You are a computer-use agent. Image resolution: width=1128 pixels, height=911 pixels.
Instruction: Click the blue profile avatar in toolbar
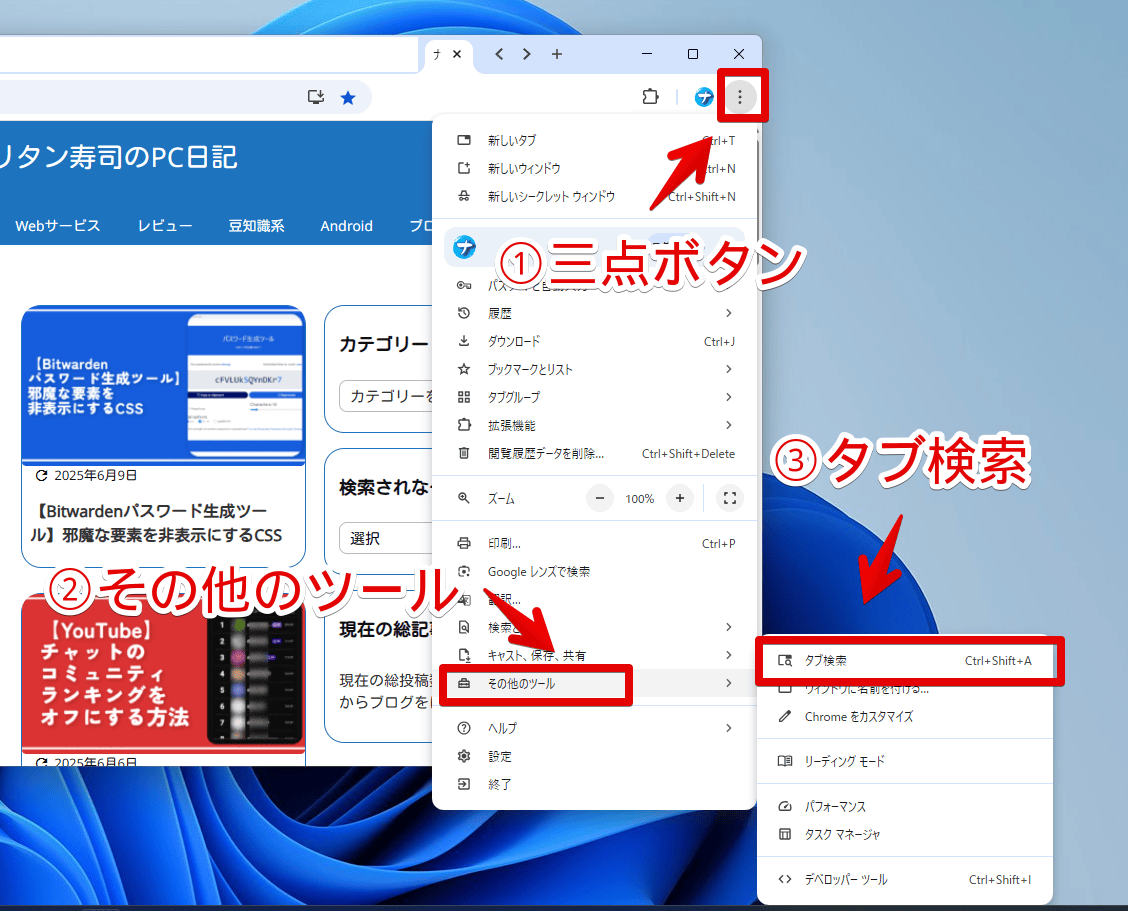tap(704, 96)
